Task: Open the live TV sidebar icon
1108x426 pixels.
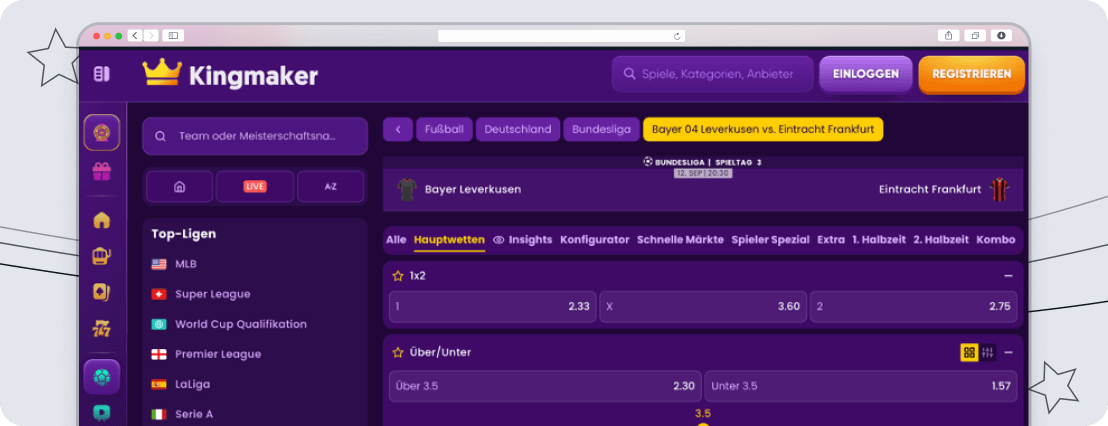Action: coord(102,413)
